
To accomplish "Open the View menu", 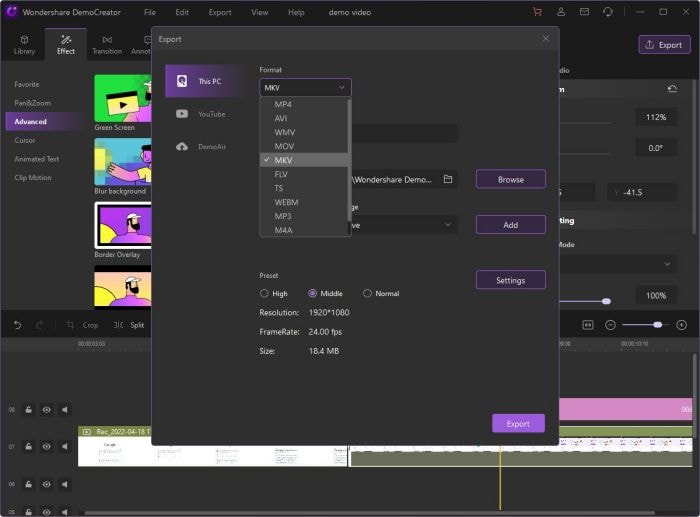I will point(259,12).
